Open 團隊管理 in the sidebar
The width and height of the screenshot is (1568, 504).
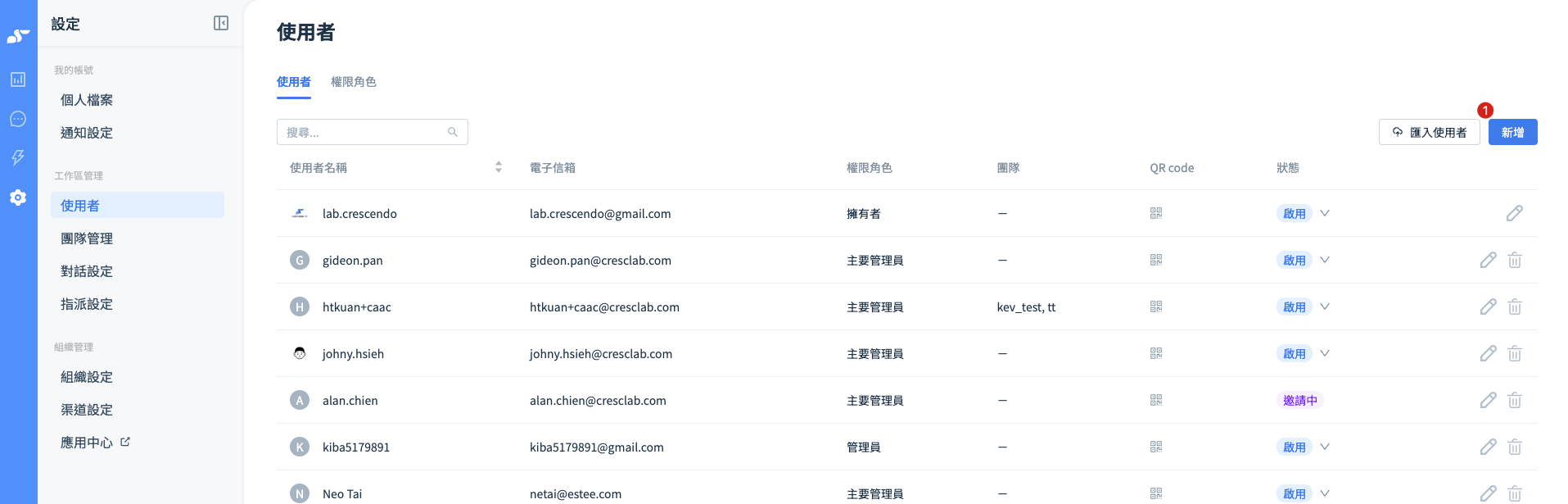point(87,238)
